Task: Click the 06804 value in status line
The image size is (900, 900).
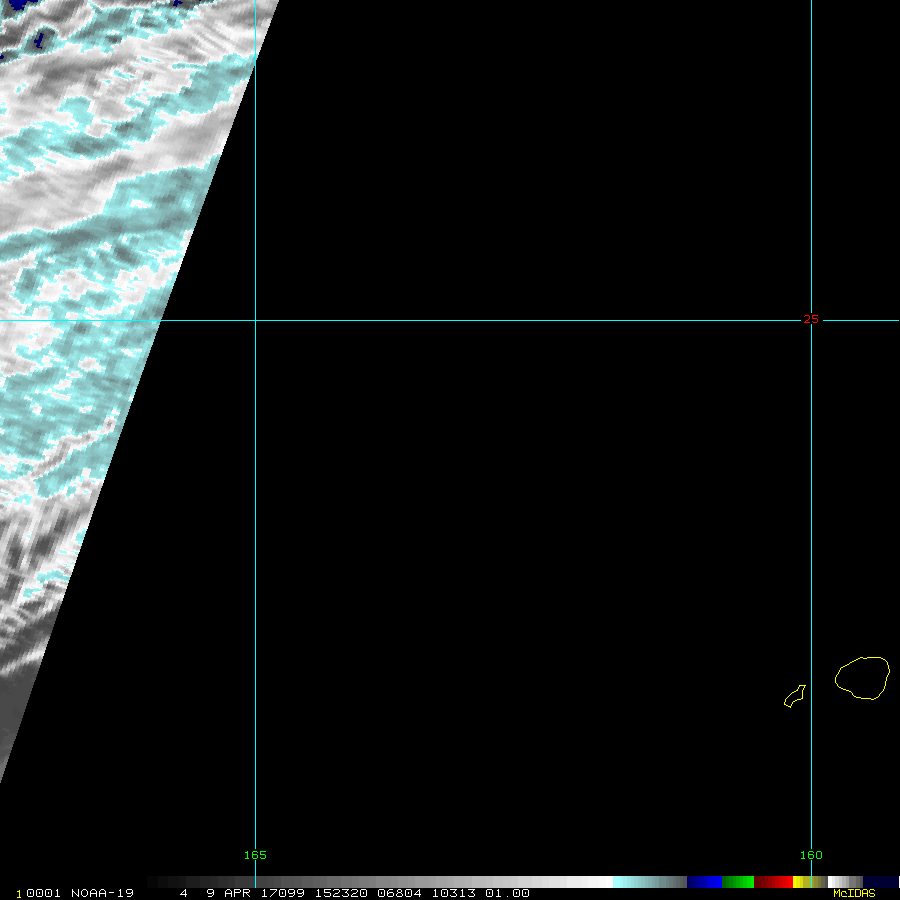Action: tap(398, 893)
